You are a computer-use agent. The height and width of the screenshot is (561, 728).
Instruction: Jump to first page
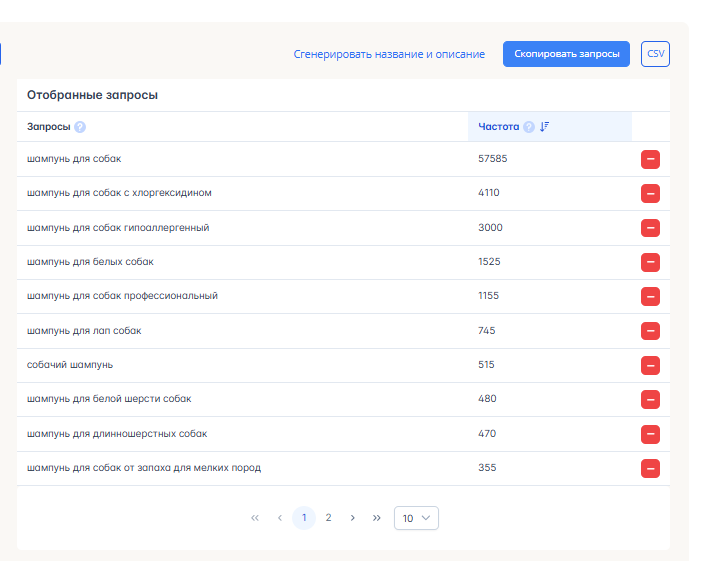click(x=255, y=518)
